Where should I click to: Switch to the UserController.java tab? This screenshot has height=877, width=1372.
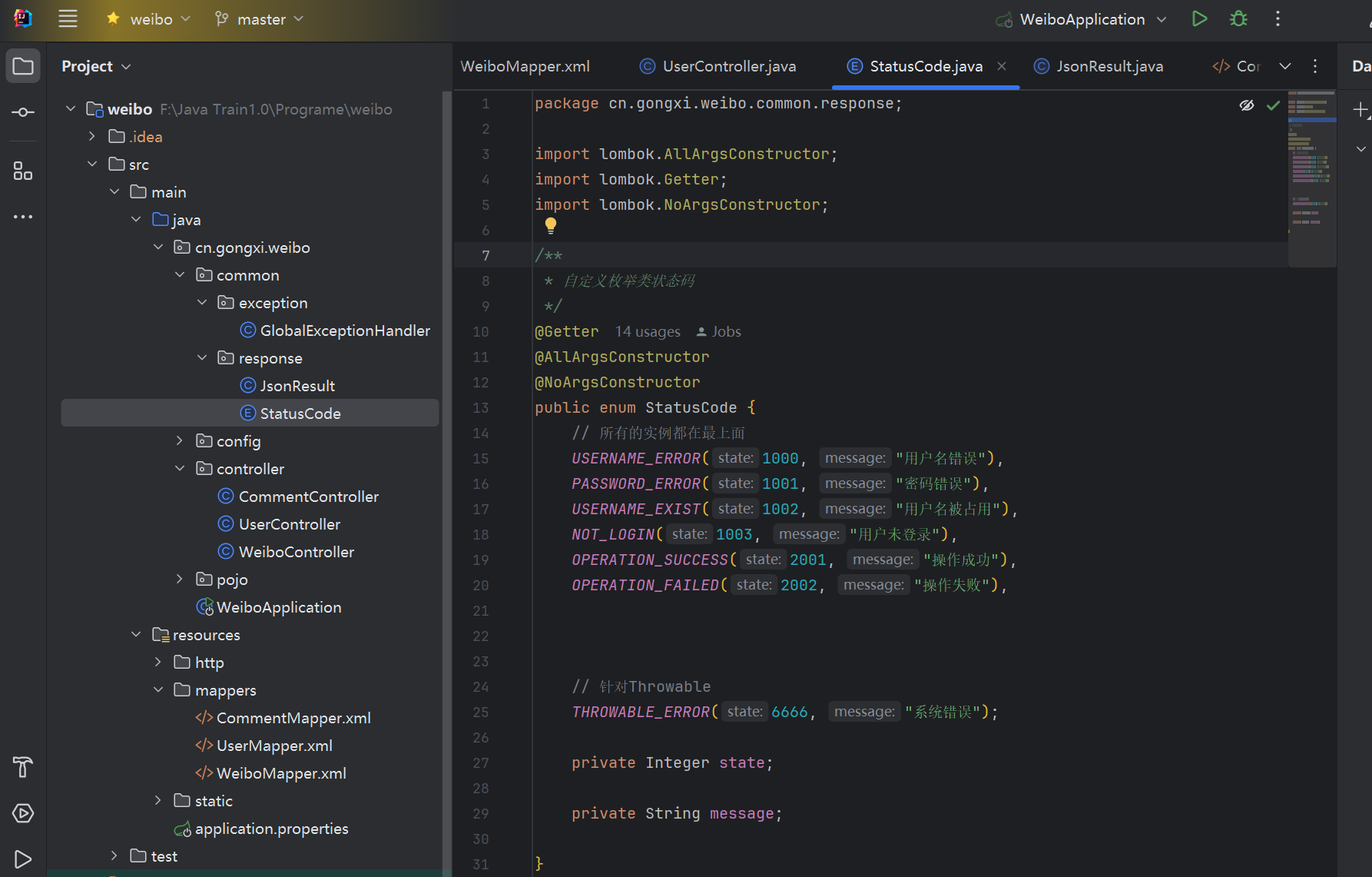[718, 66]
